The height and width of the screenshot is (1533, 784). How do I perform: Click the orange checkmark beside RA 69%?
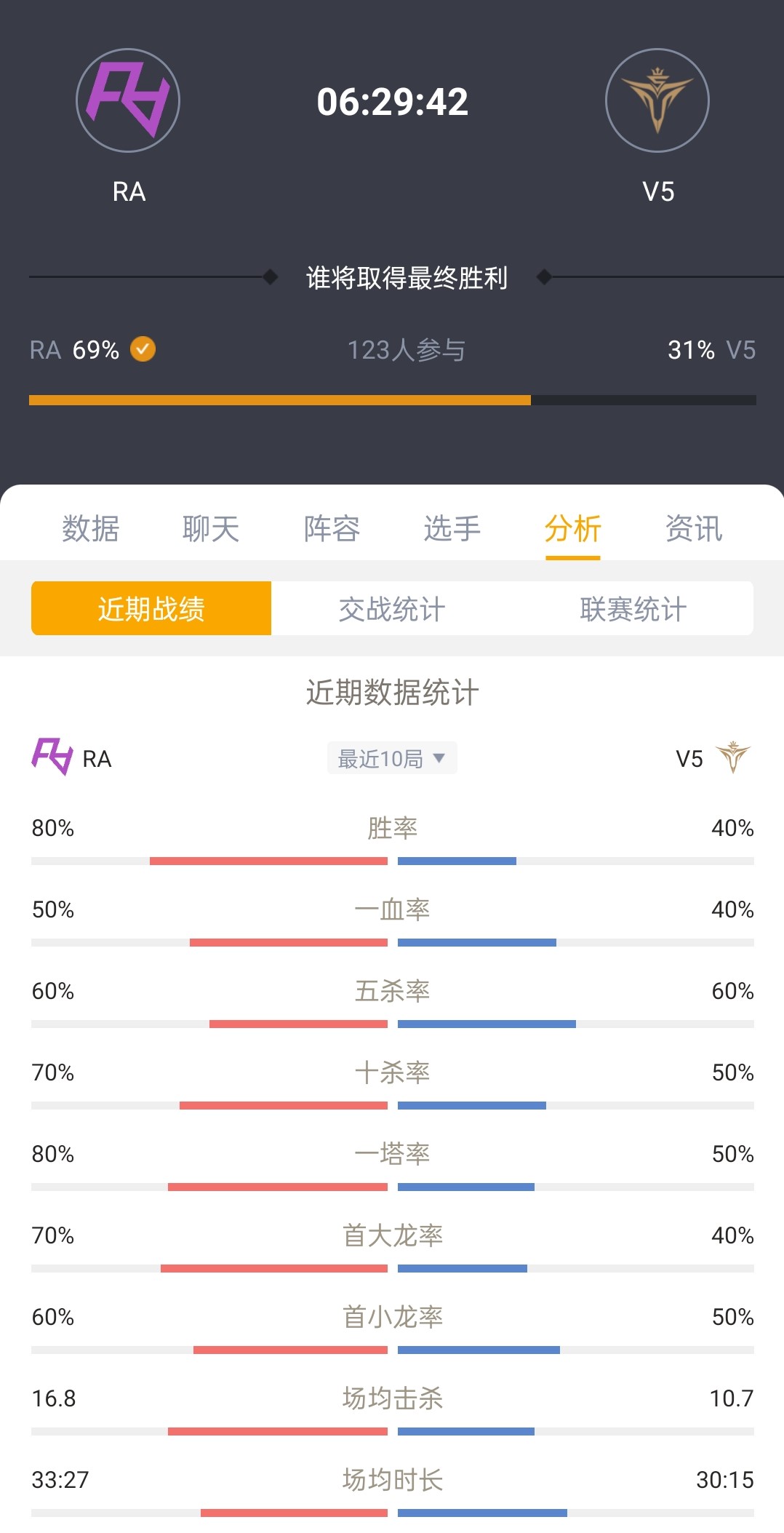pyautogui.click(x=143, y=349)
